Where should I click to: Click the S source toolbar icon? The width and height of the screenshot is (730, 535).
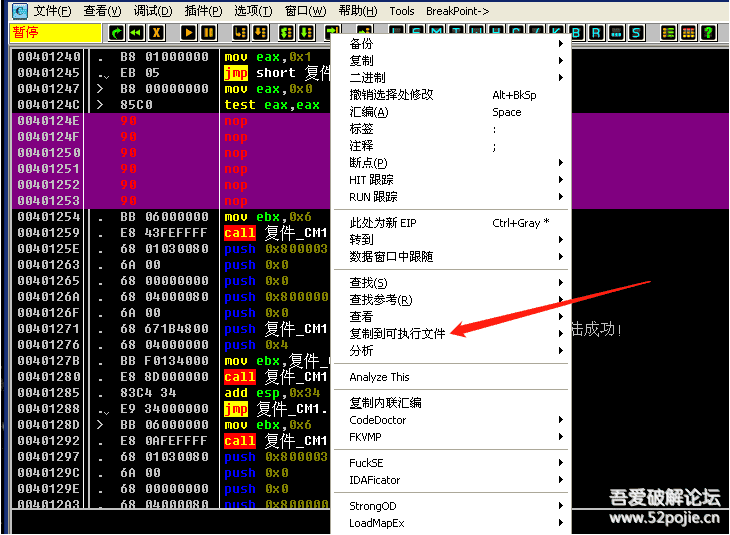634,33
